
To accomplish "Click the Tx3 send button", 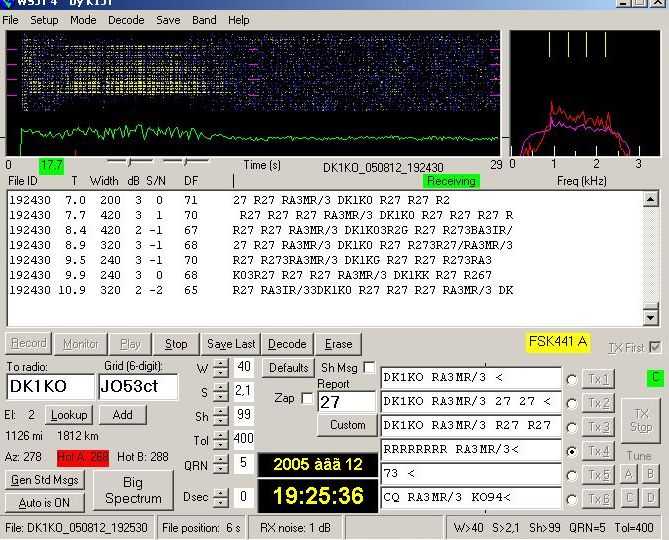I will tap(598, 427).
